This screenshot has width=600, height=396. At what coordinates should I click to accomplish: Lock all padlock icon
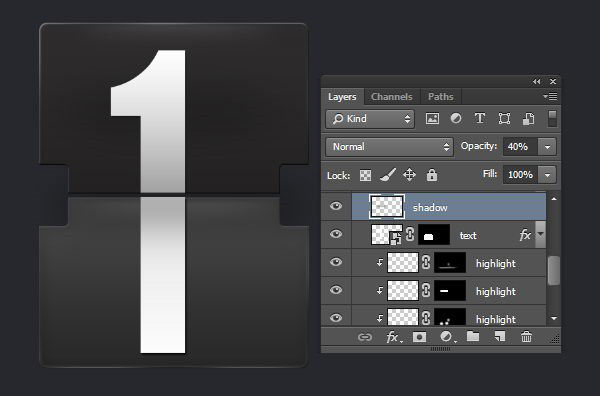[432, 175]
